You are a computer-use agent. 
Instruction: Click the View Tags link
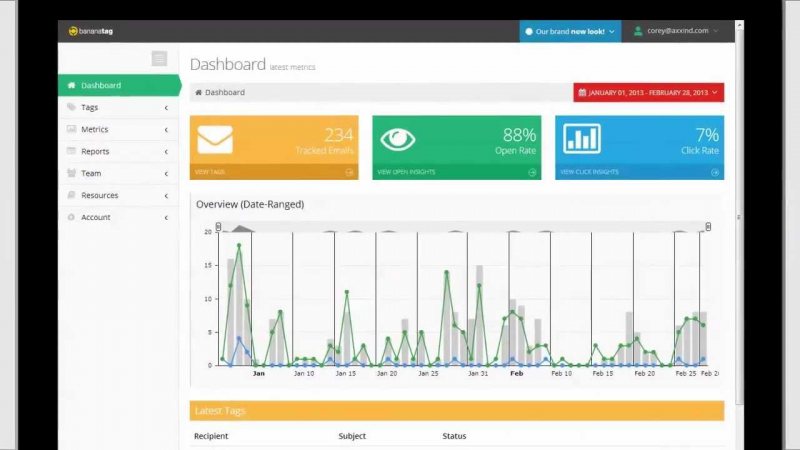click(210, 172)
